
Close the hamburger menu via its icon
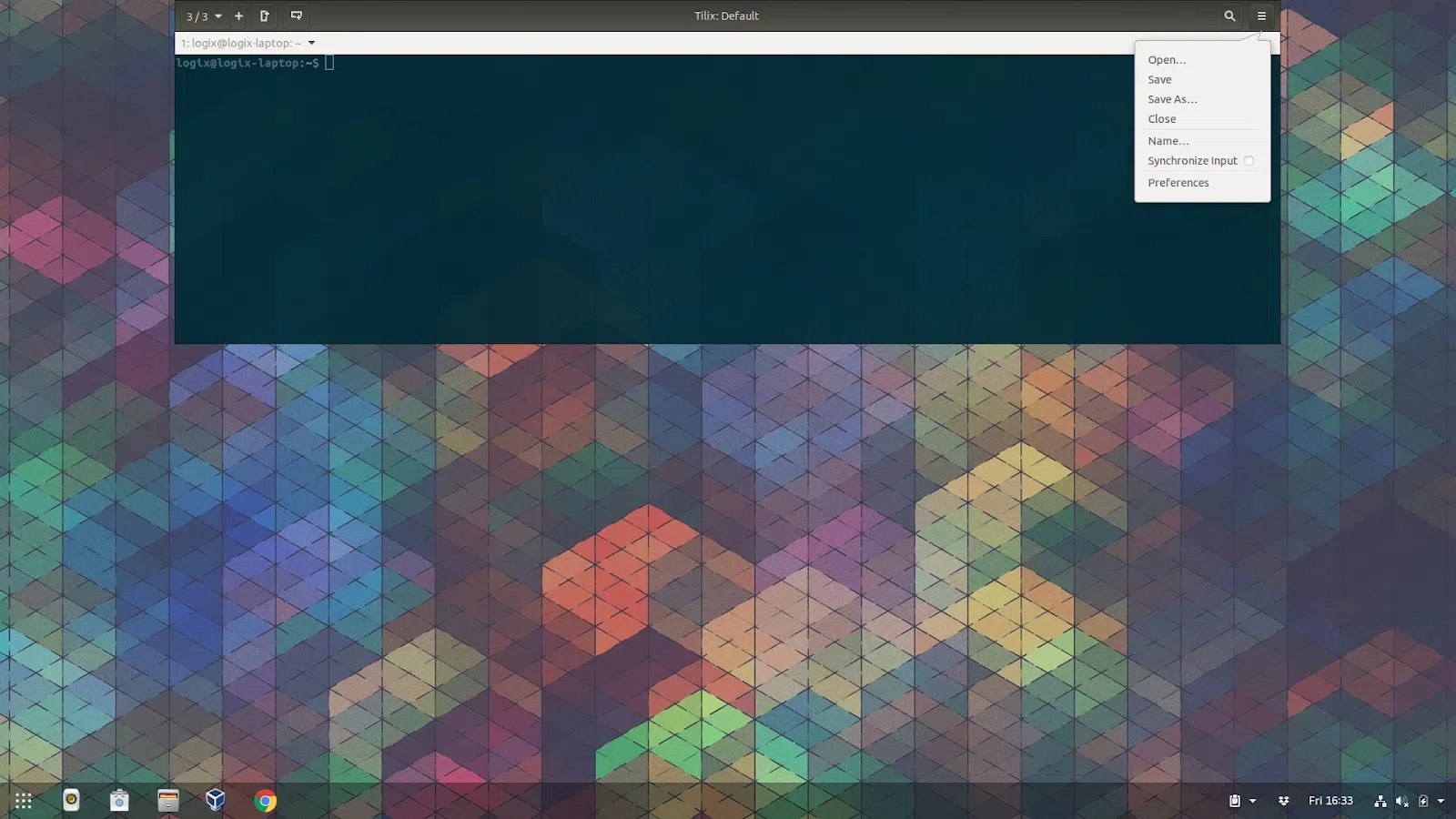coord(1261,15)
